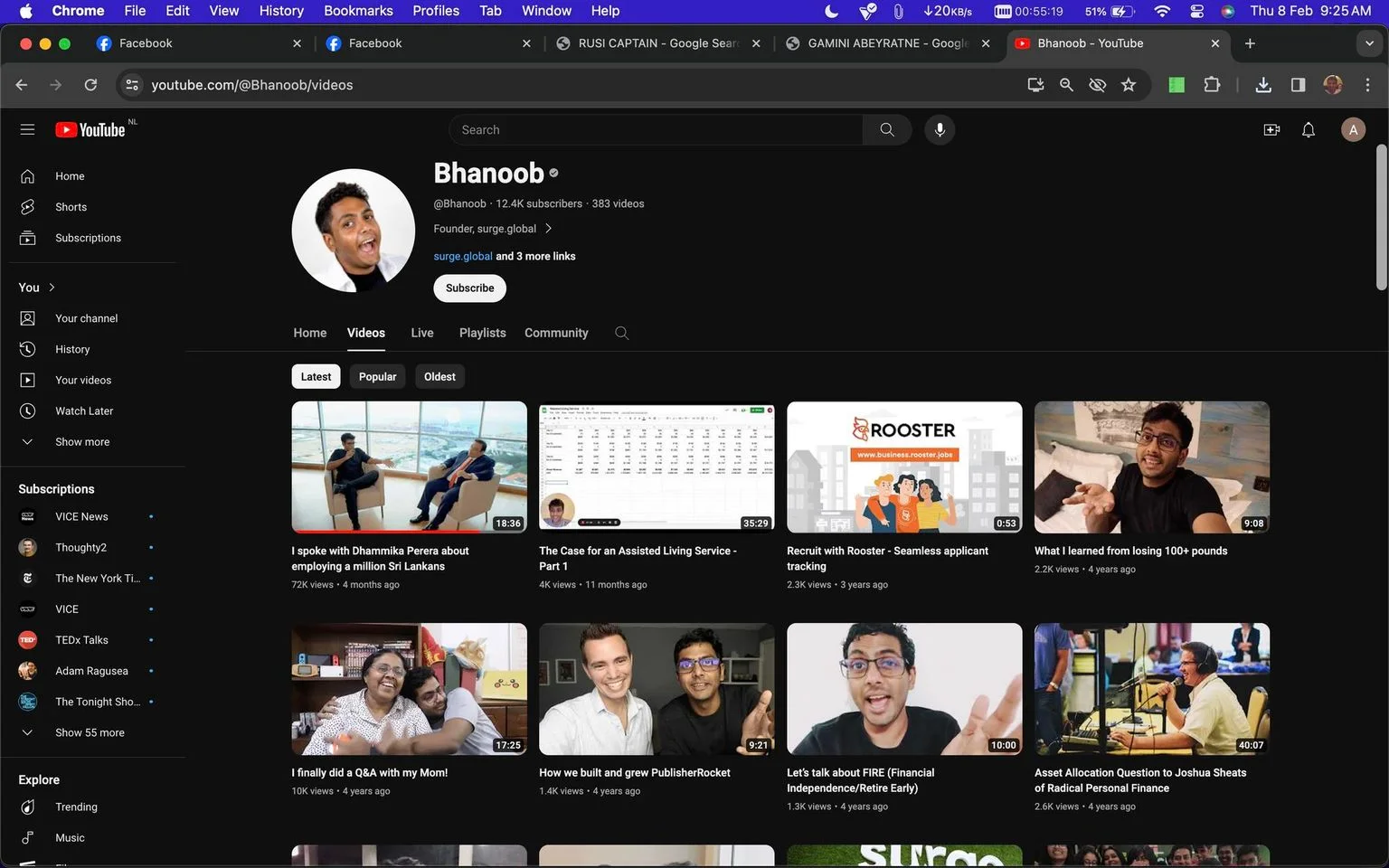Open the notifications bell

pyautogui.click(x=1309, y=129)
